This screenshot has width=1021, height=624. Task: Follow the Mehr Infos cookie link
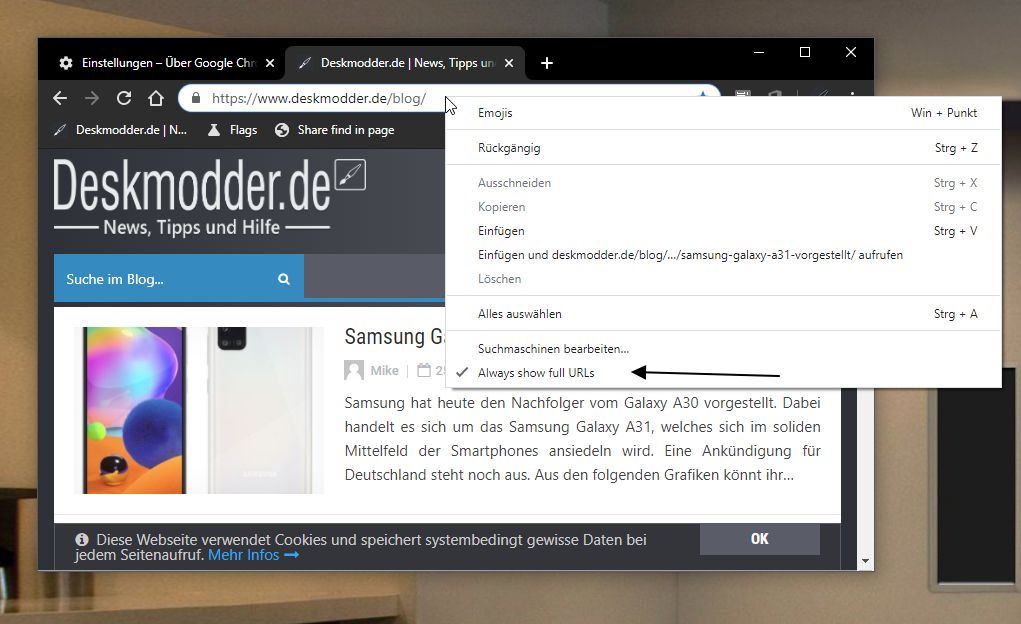pyautogui.click(x=253, y=555)
